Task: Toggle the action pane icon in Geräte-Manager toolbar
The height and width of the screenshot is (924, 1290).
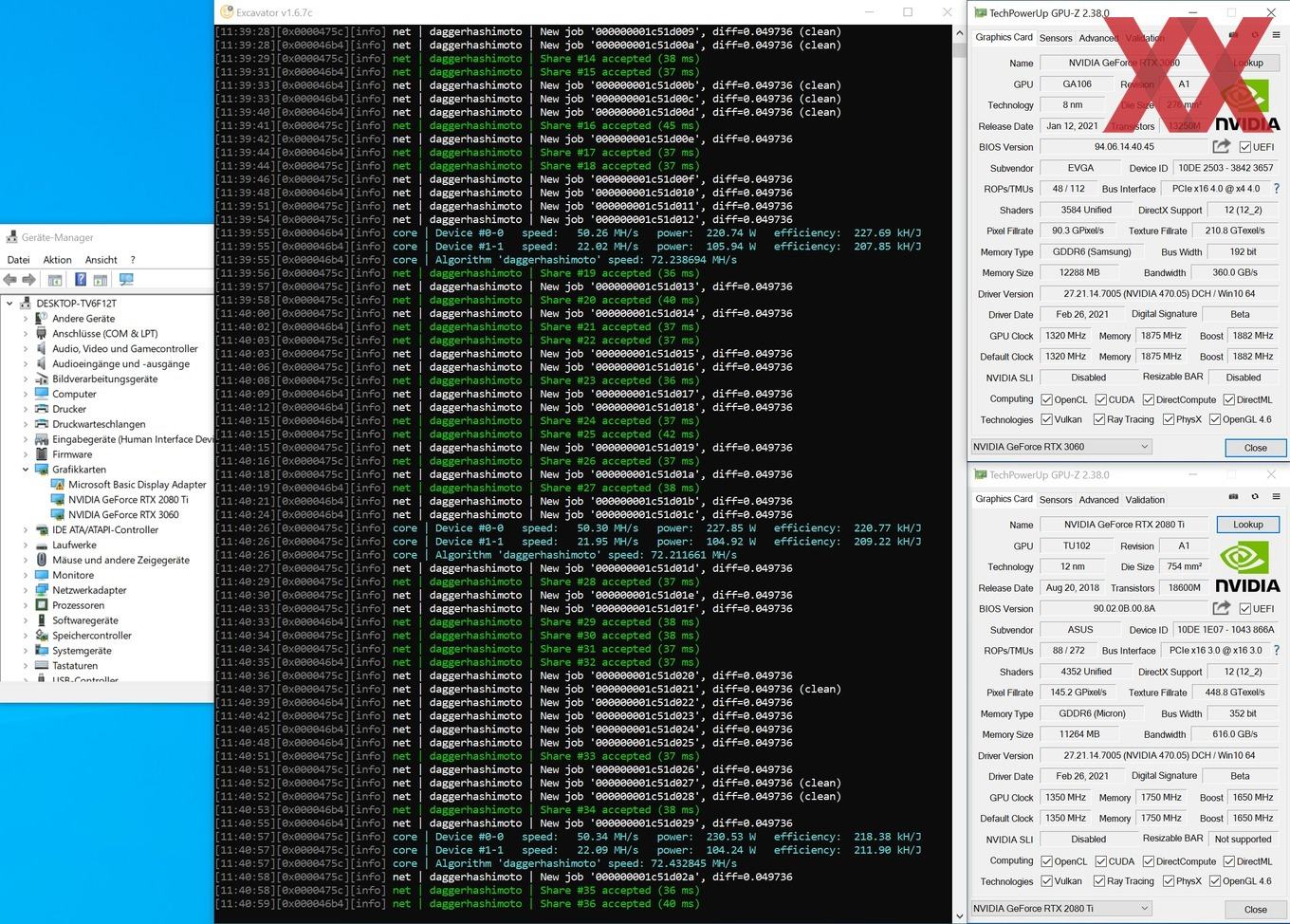Action: click(x=101, y=280)
